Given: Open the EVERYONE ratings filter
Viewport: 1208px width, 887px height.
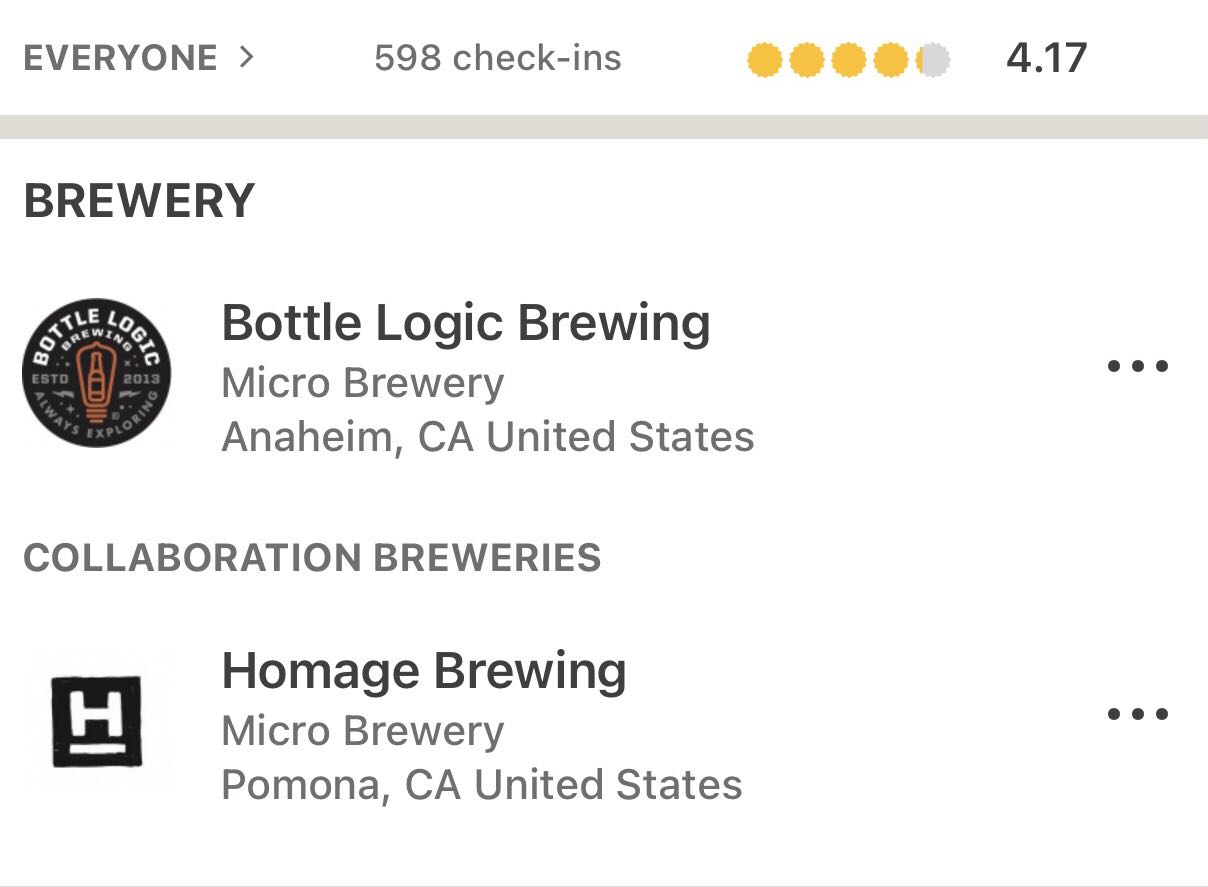Looking at the screenshot, I should pos(120,58).
